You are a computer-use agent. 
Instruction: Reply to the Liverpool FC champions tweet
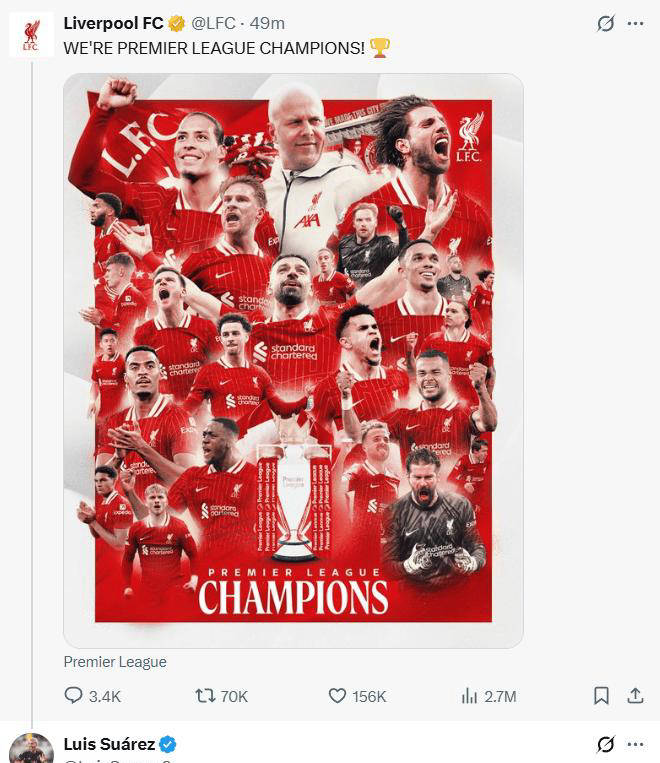pyautogui.click(x=74, y=696)
